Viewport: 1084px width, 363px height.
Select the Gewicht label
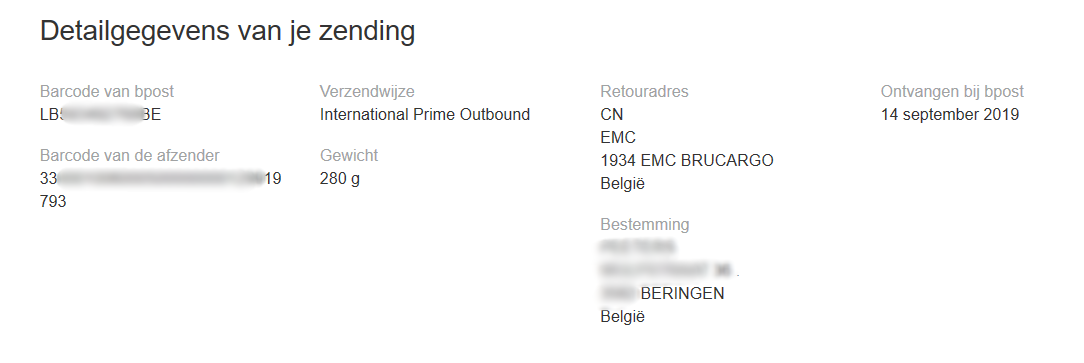tap(349, 156)
